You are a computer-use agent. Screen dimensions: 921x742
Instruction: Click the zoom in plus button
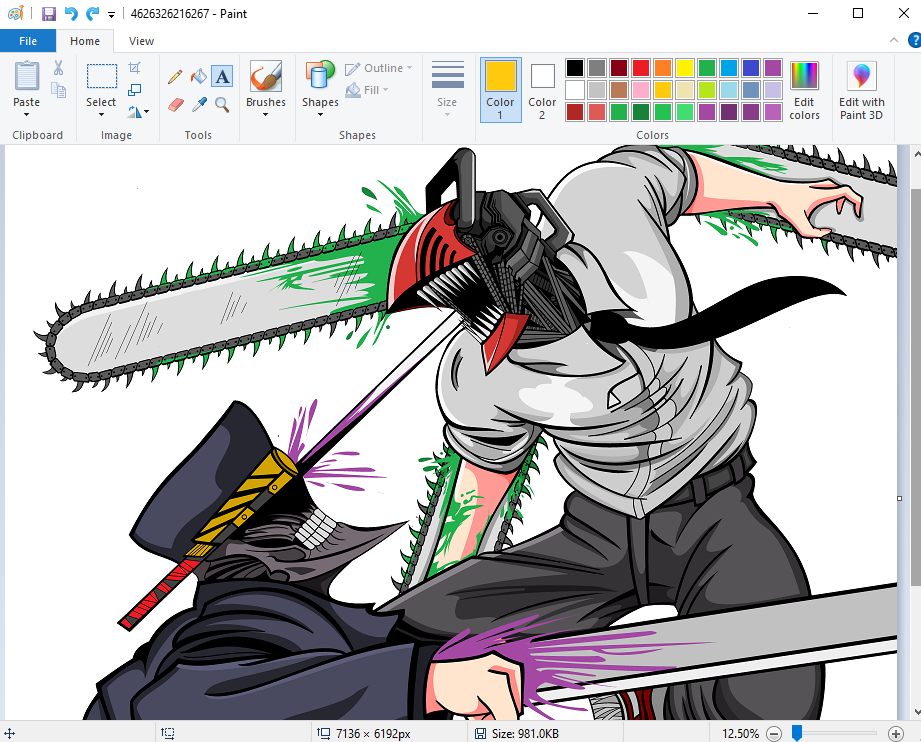point(896,733)
